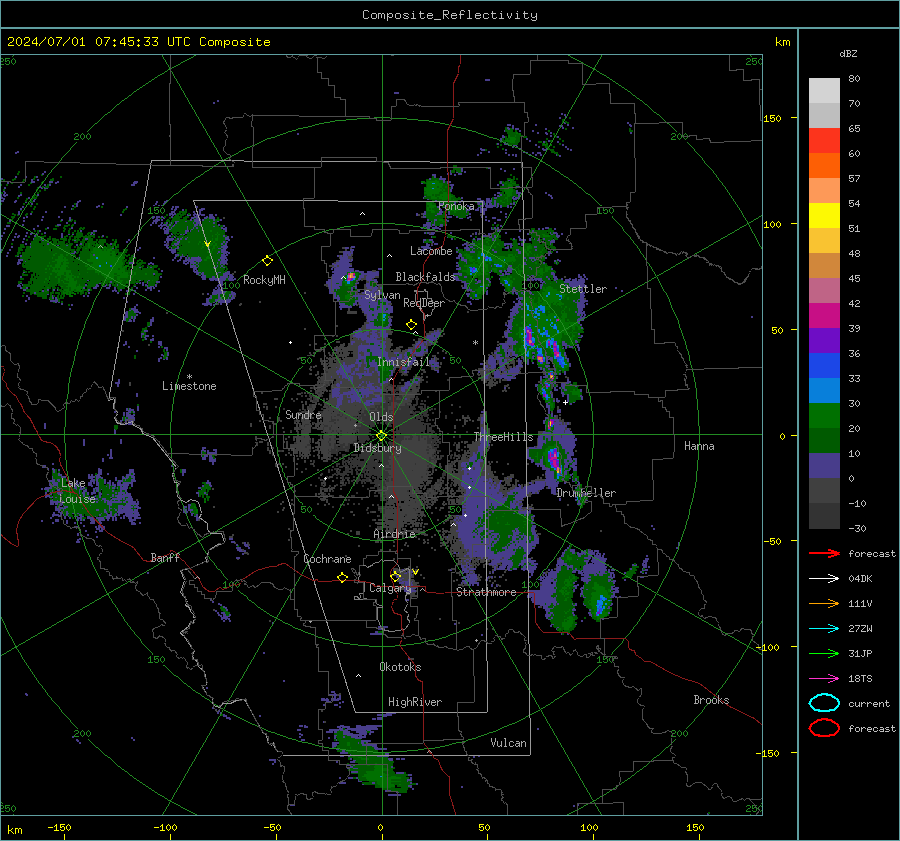Pick the light blue 30-33 dBZ swatch
This screenshot has width=900, height=841.
824,391
